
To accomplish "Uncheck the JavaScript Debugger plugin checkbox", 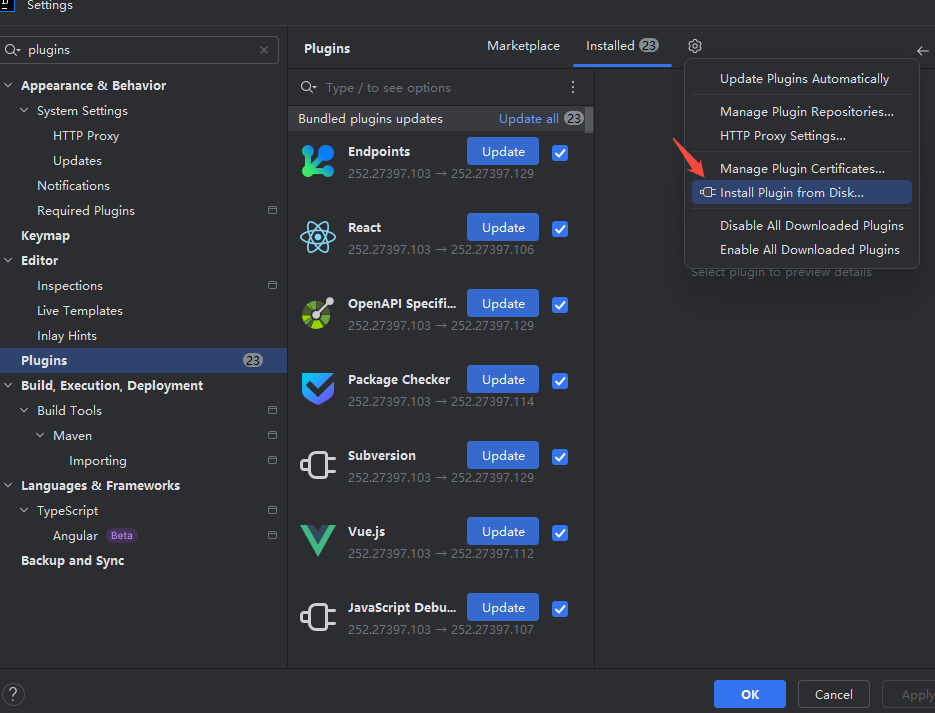I will pyautogui.click(x=560, y=609).
